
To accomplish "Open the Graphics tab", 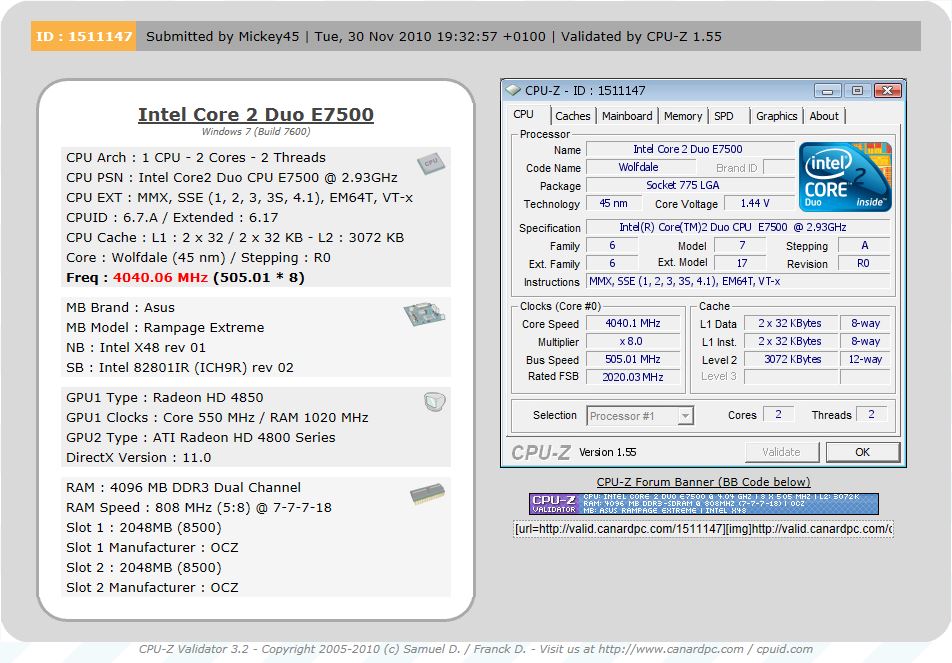I will point(777,116).
